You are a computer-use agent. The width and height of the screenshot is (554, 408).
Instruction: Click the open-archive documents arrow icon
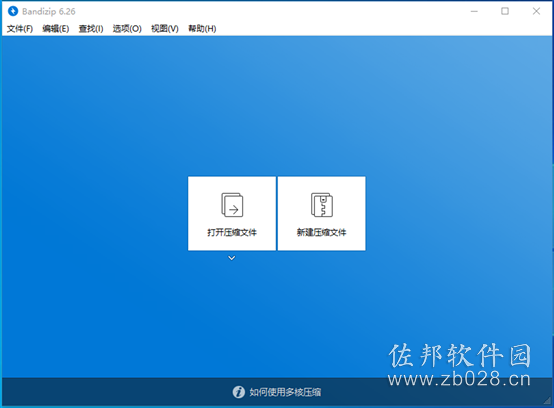tap(232, 205)
